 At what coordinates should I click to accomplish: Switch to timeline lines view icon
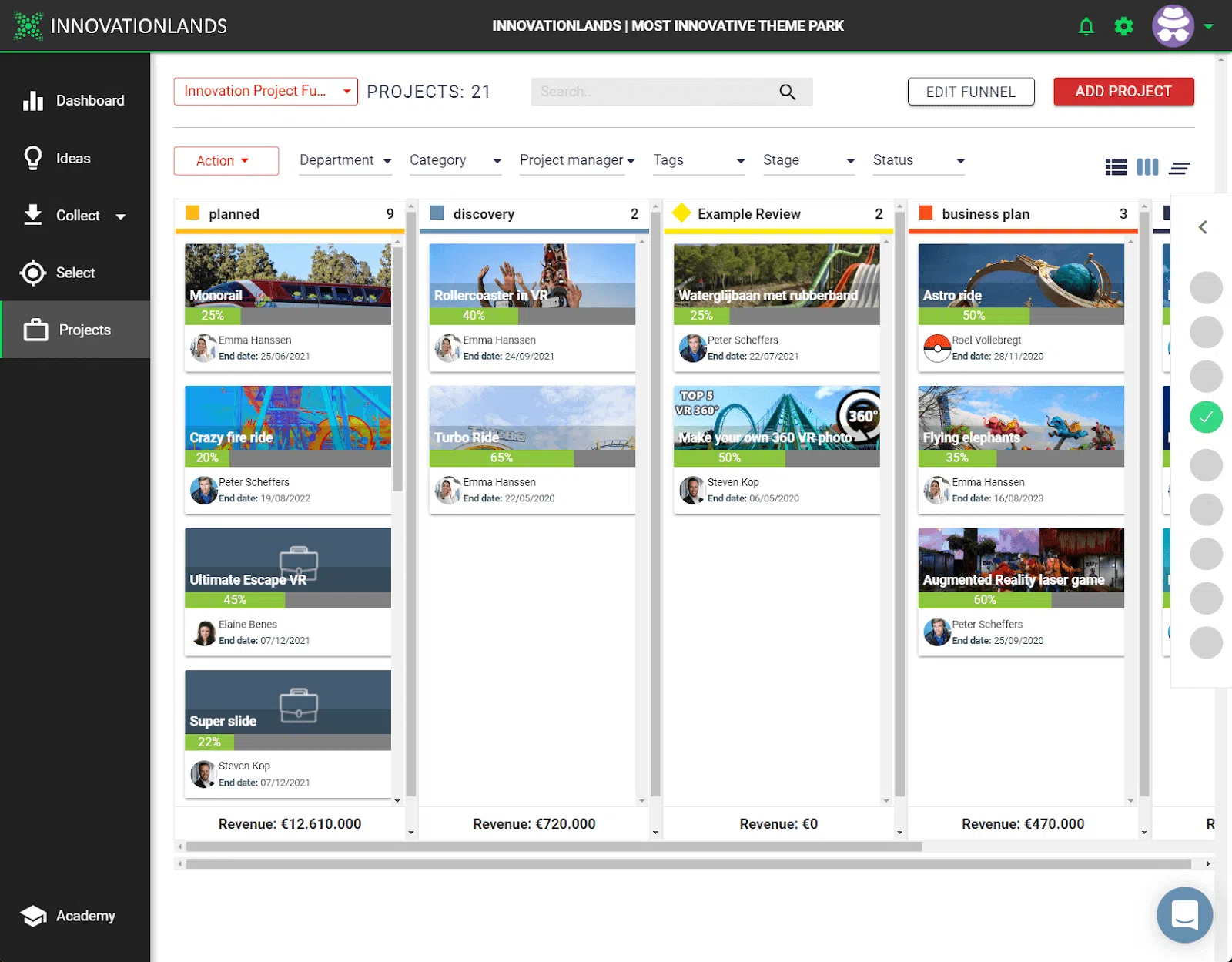1179,167
